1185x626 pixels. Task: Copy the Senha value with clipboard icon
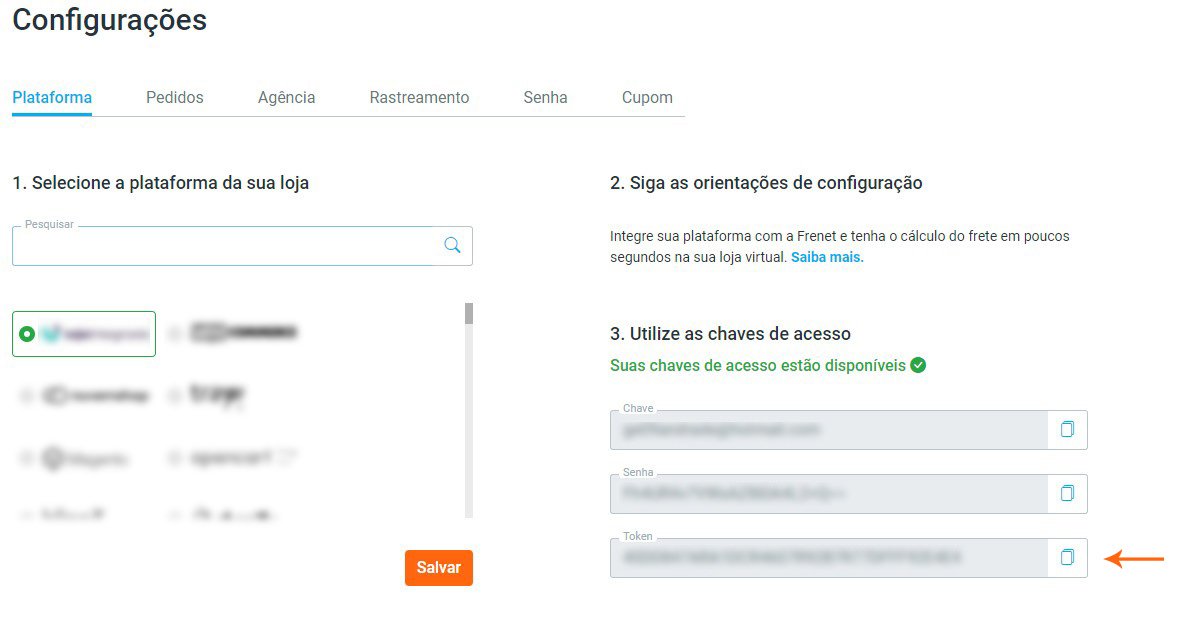pos(1067,494)
